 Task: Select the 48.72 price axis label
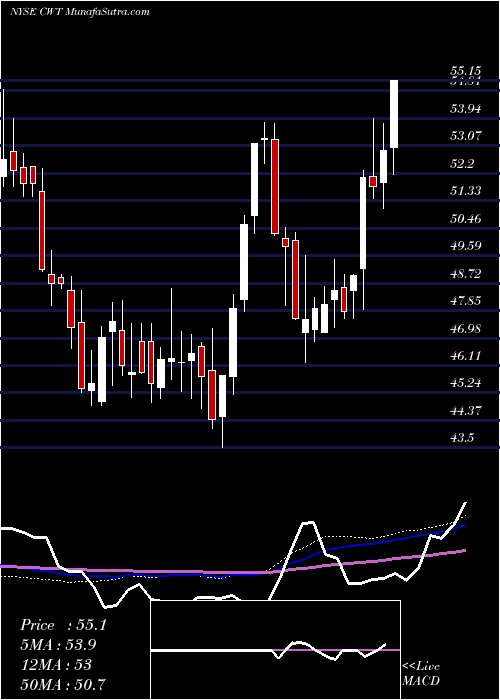[466, 274]
